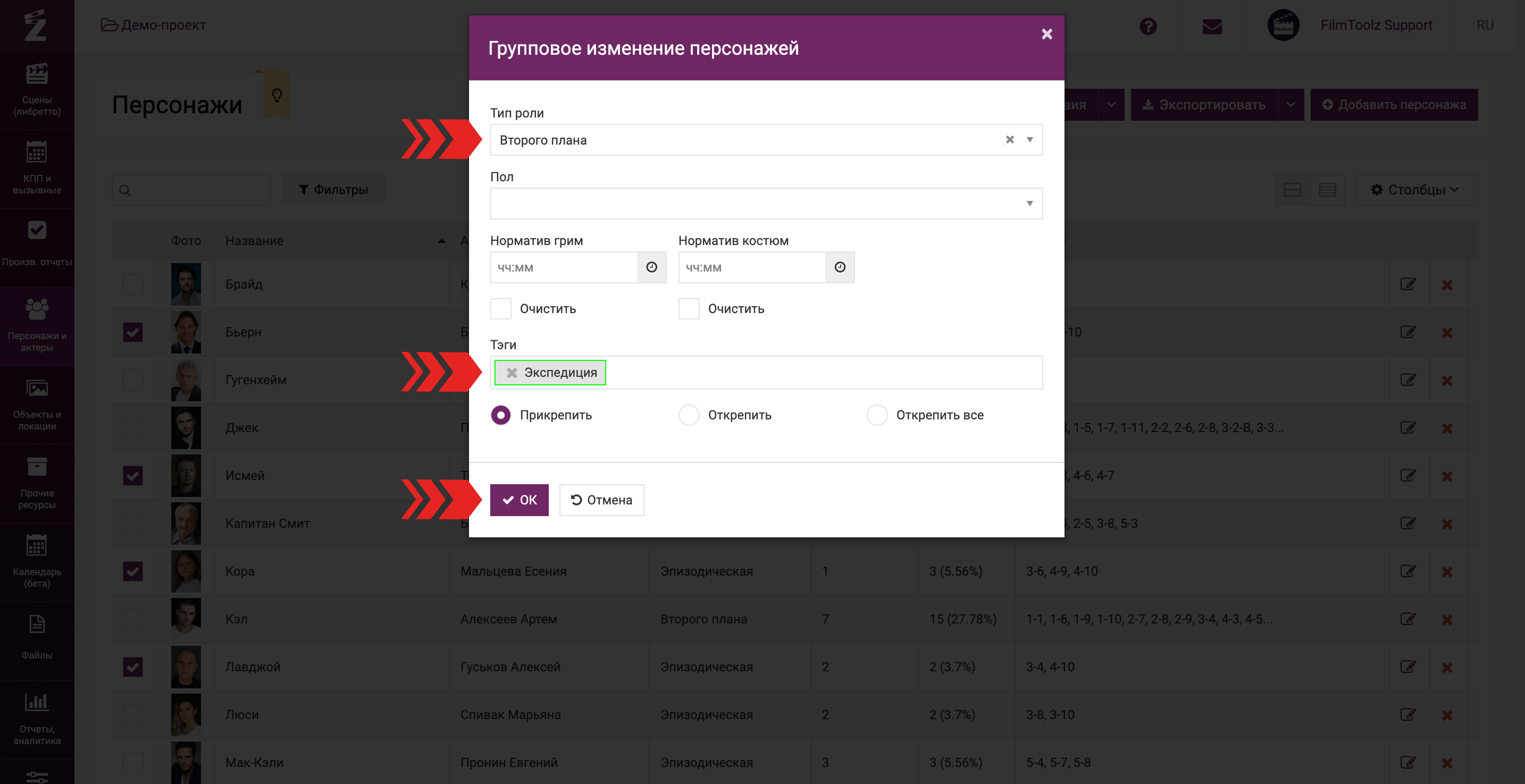Click edit icon in Брайд row
The image size is (1525, 784).
point(1408,284)
